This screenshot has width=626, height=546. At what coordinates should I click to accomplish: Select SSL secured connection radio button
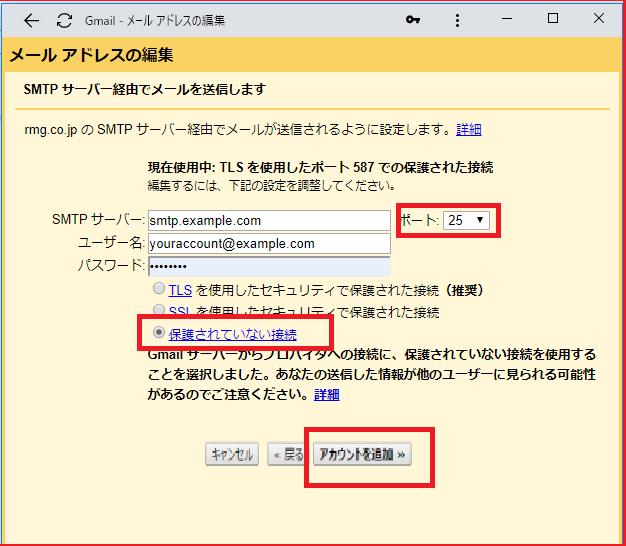click(x=158, y=312)
